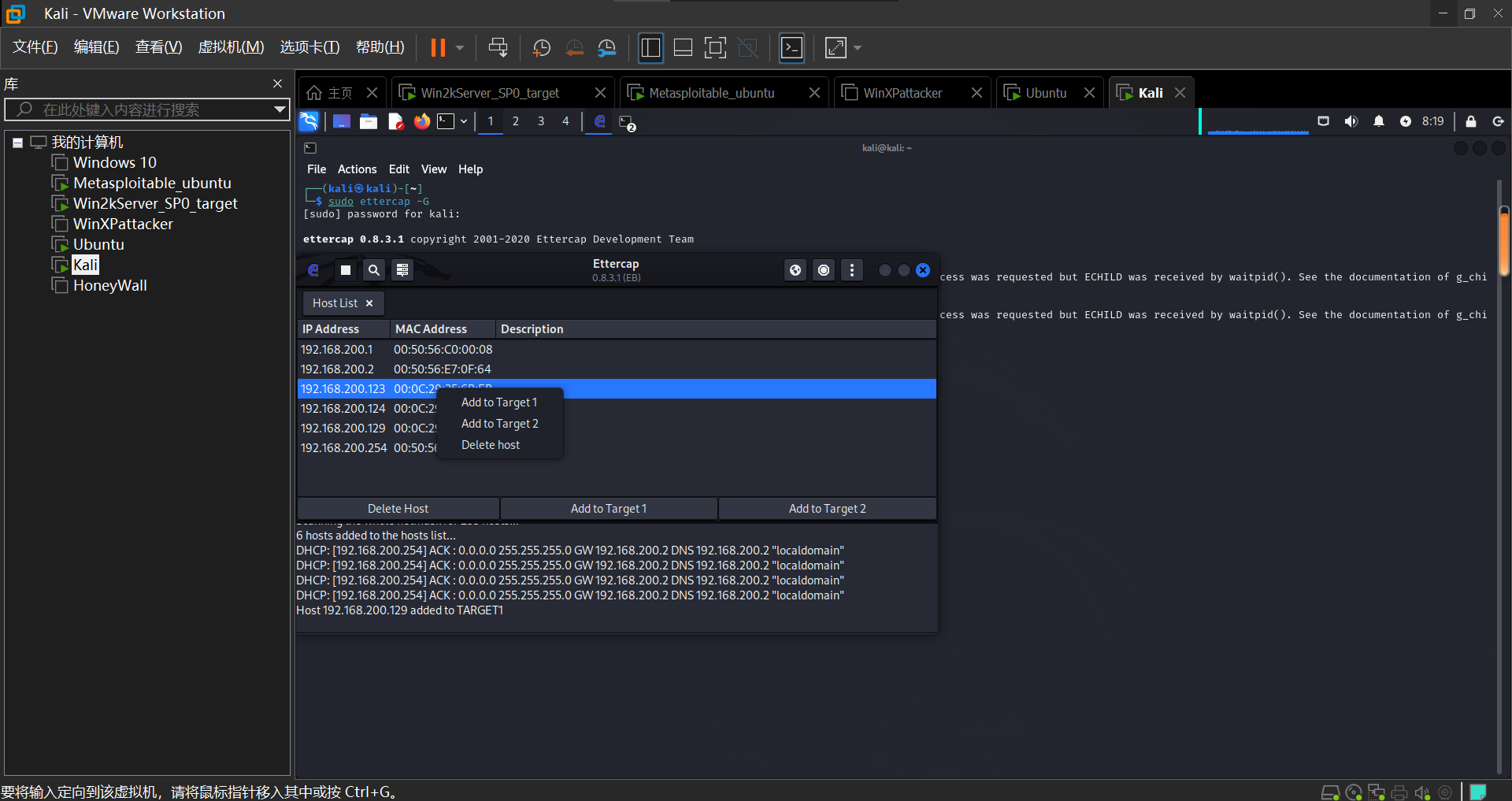Image resolution: width=1512 pixels, height=801 pixels.
Task: Close the Host List tab
Action: [369, 303]
